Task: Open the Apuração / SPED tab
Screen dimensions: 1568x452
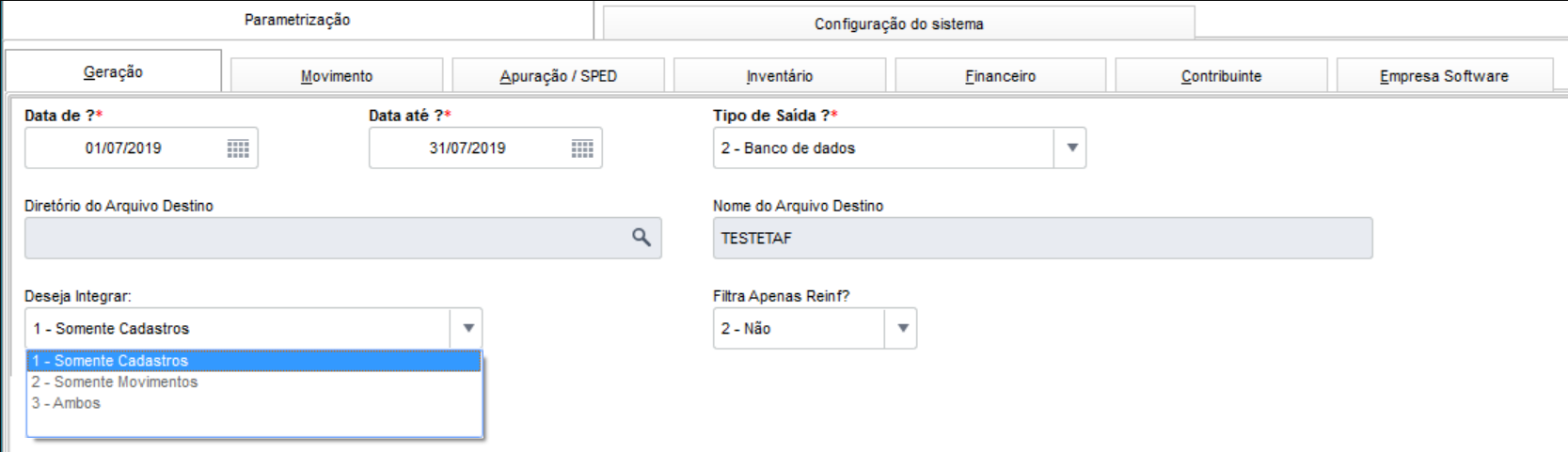Action: pos(558,76)
